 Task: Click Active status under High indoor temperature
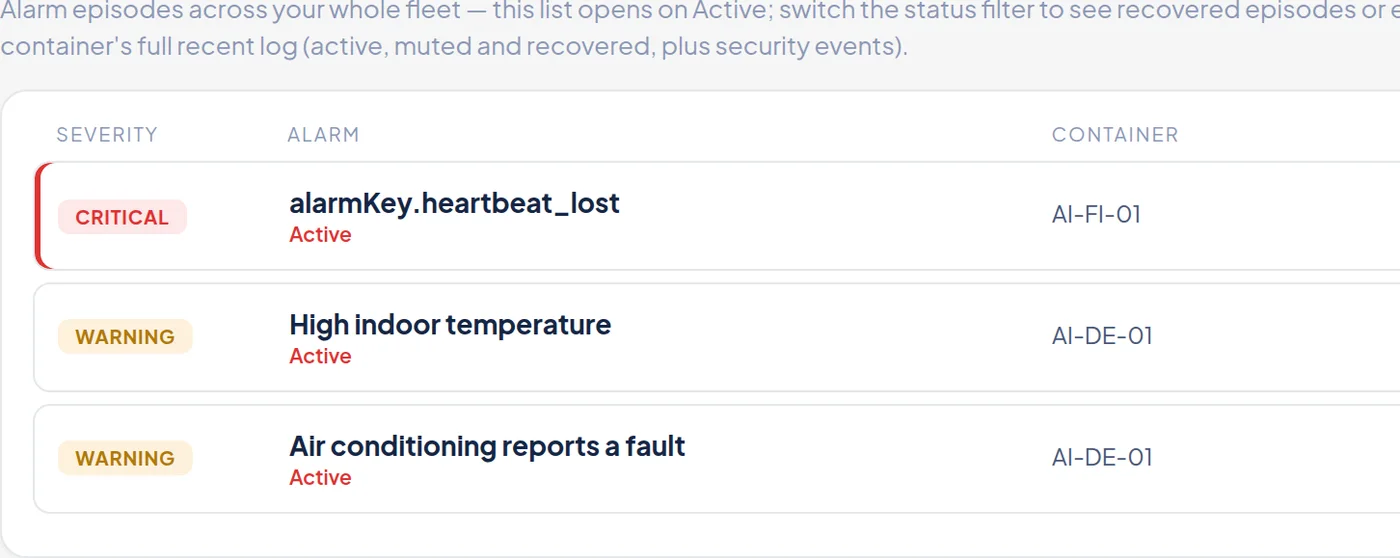[x=320, y=356]
